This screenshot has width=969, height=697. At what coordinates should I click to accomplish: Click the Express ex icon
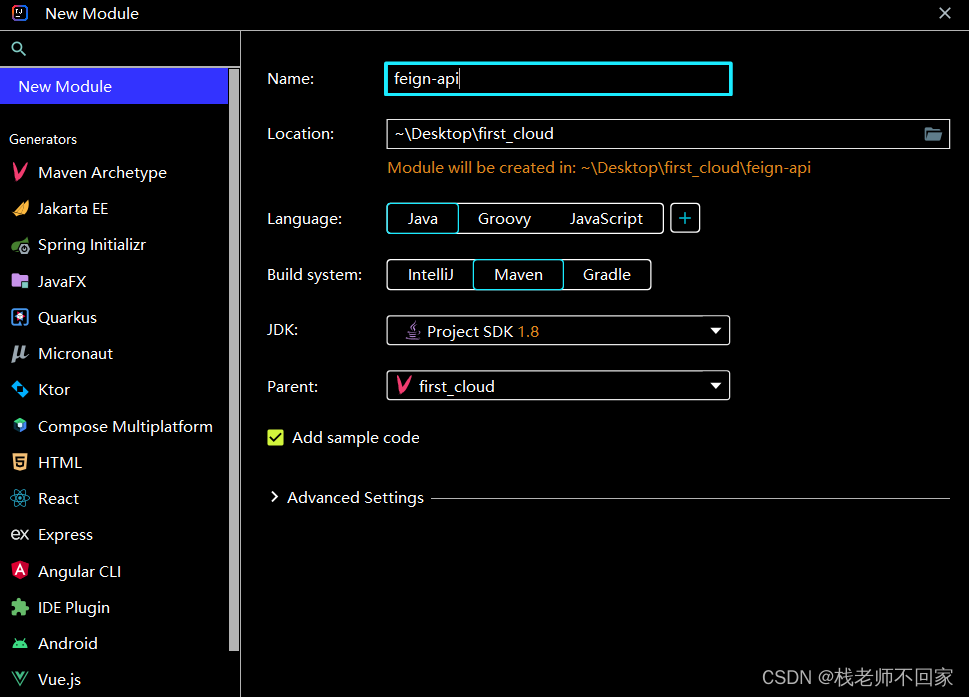coord(20,534)
